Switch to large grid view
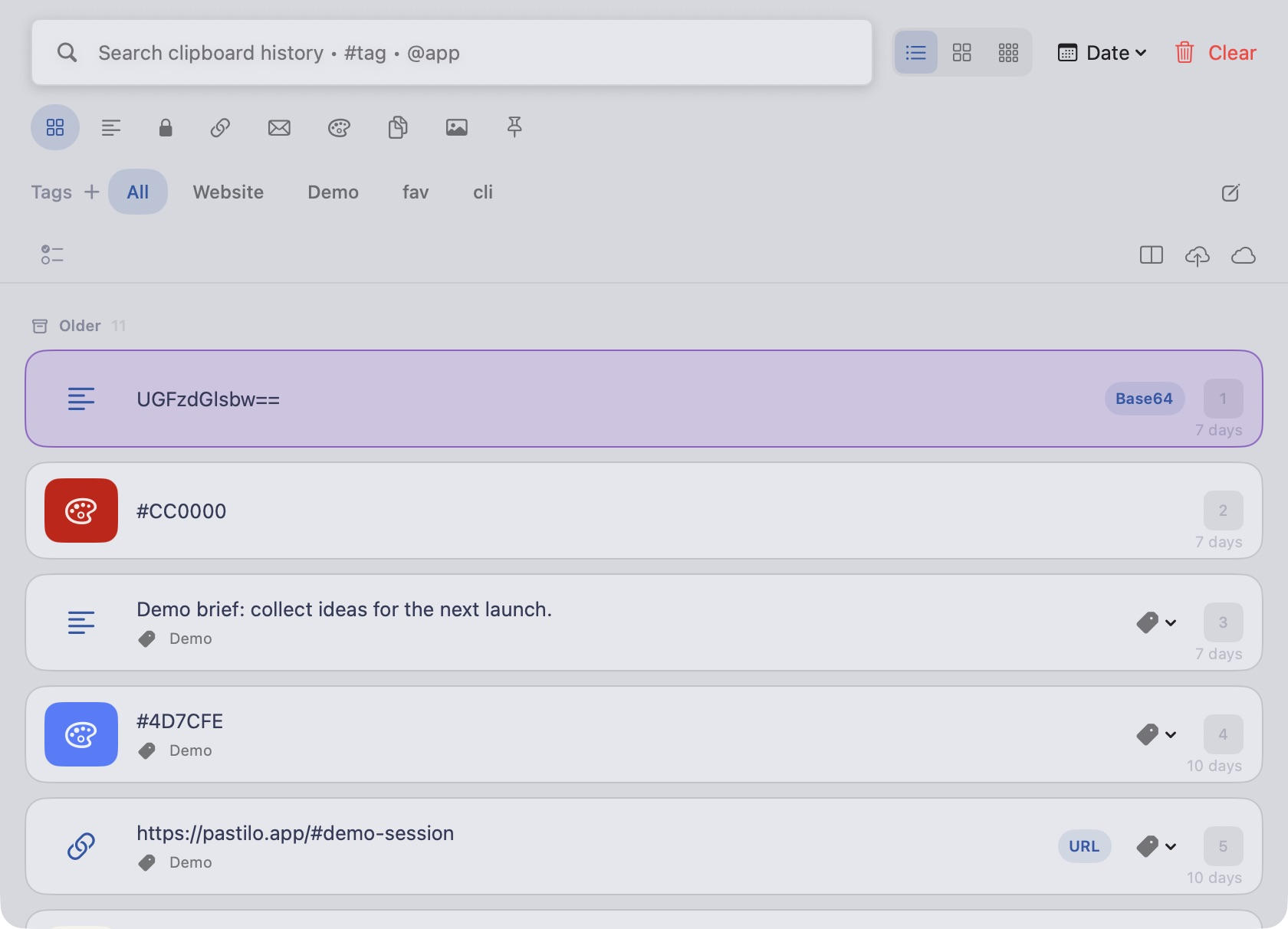This screenshot has height=929, width=1288. [961, 52]
